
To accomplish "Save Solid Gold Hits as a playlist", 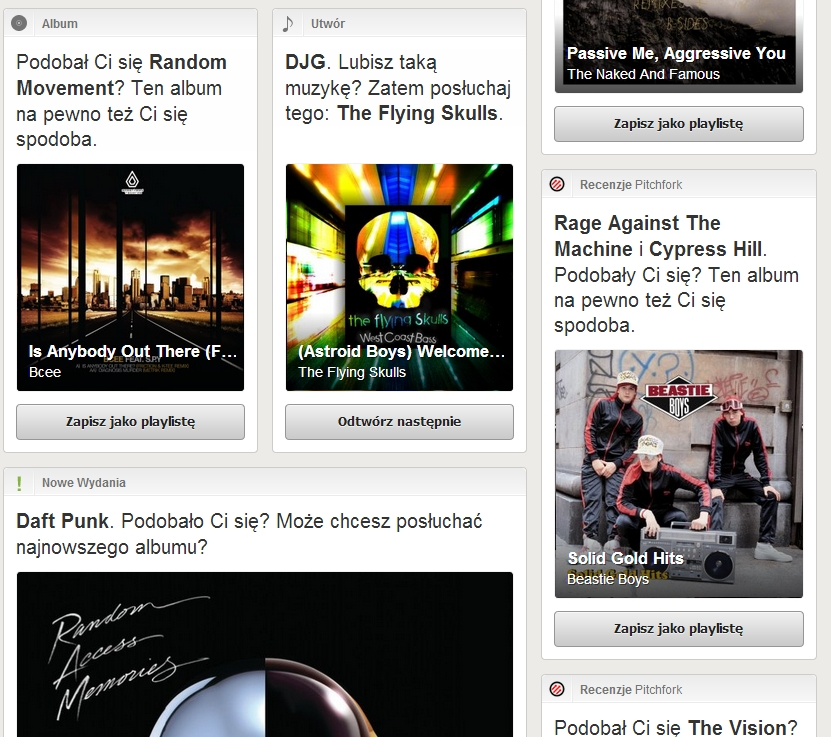I will tap(678, 629).
